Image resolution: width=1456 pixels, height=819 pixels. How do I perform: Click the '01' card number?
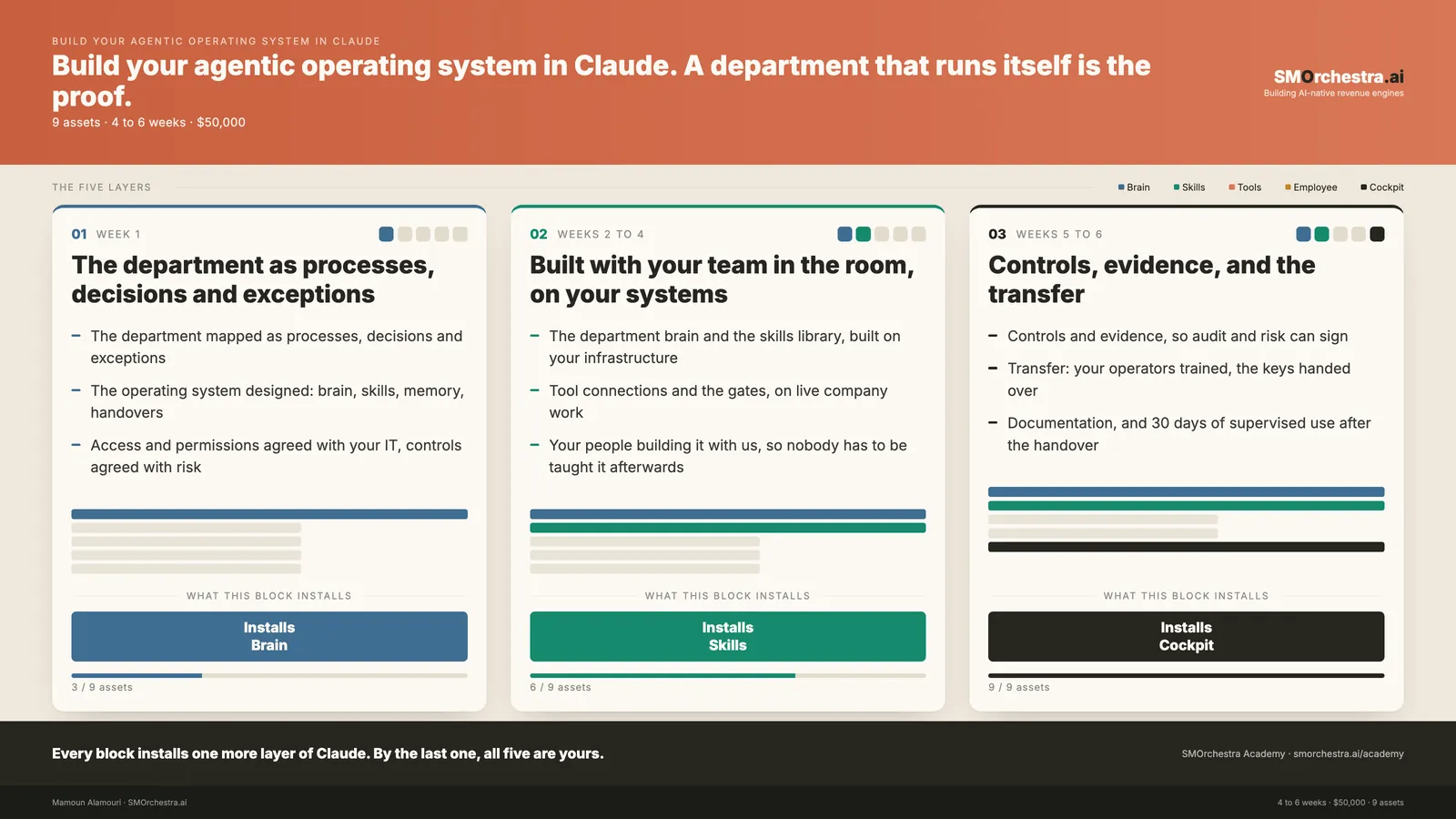pyautogui.click(x=79, y=234)
